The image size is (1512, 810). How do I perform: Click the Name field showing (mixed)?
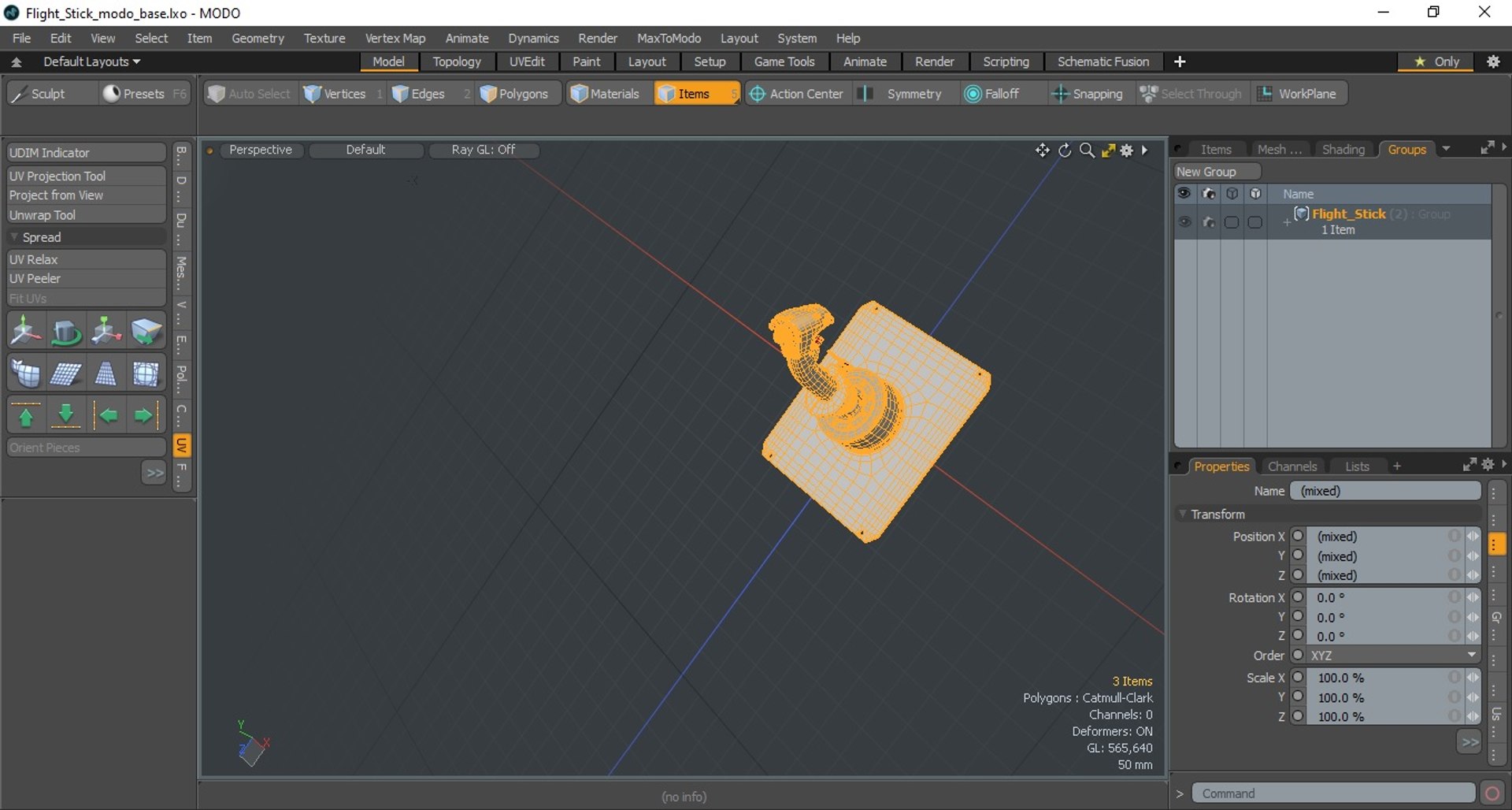click(1385, 491)
